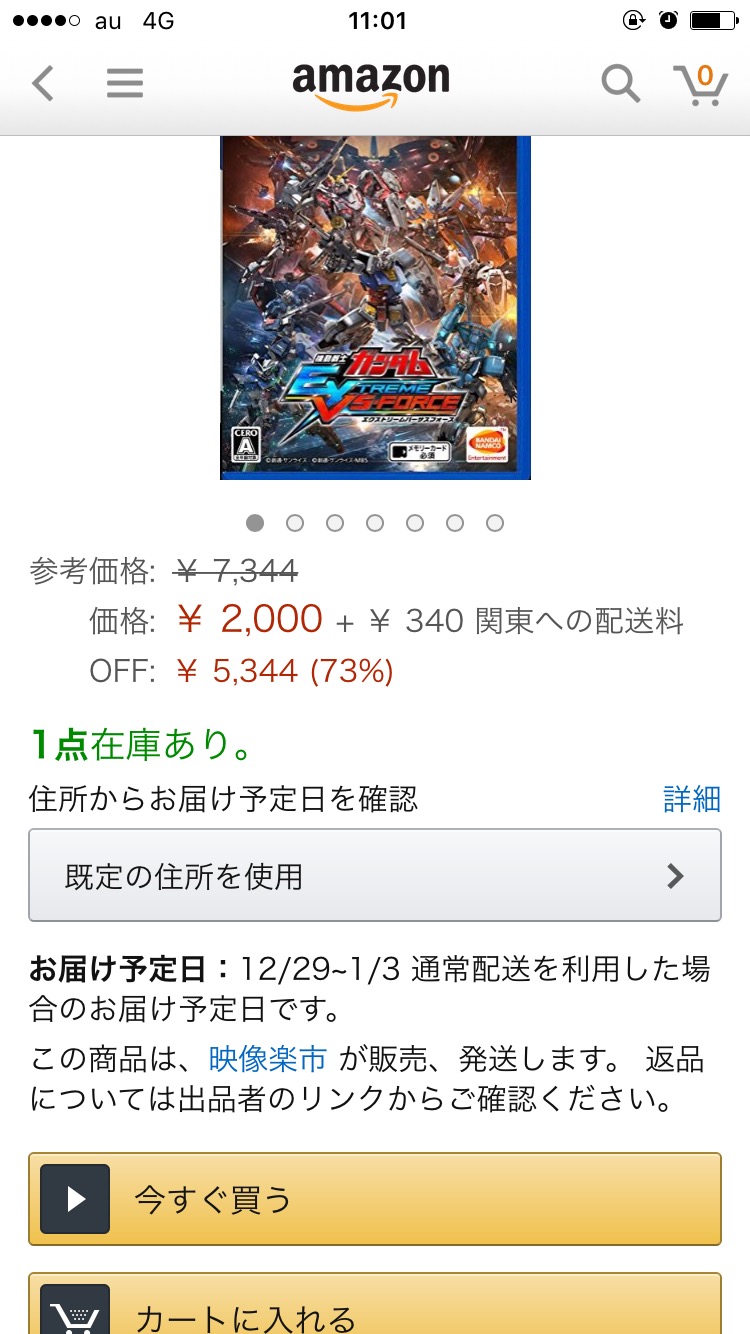Select the last image pagination dot
The width and height of the screenshot is (750, 1334).
tap(495, 522)
